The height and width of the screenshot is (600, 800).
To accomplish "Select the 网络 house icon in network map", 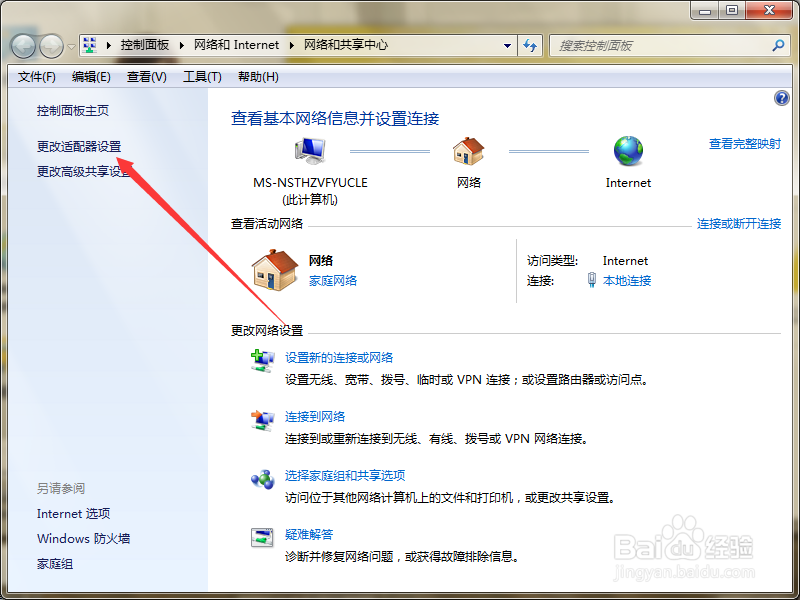I will click(468, 150).
